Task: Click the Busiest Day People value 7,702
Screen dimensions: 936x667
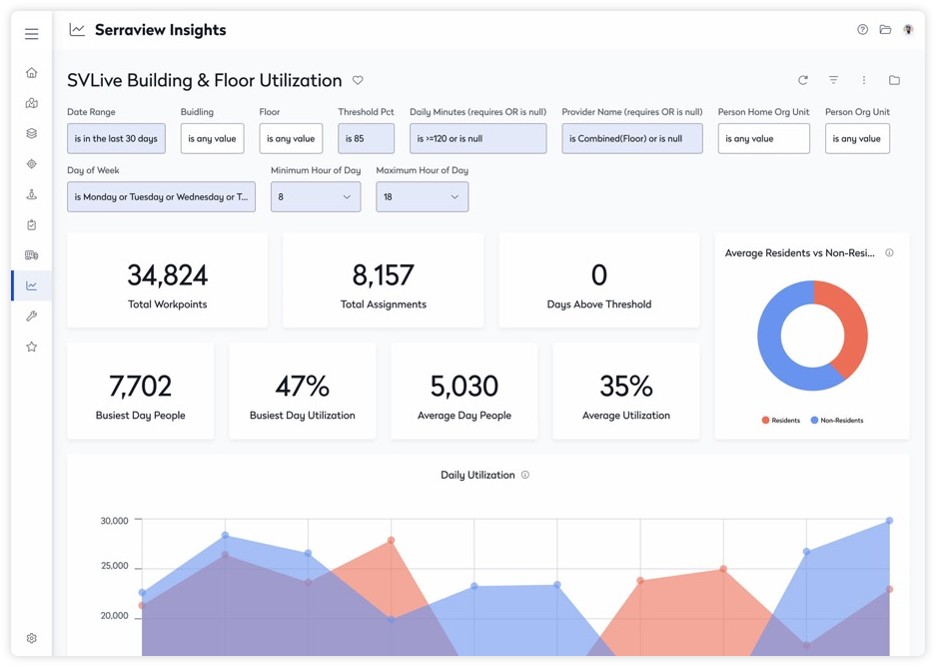Action: [140, 386]
